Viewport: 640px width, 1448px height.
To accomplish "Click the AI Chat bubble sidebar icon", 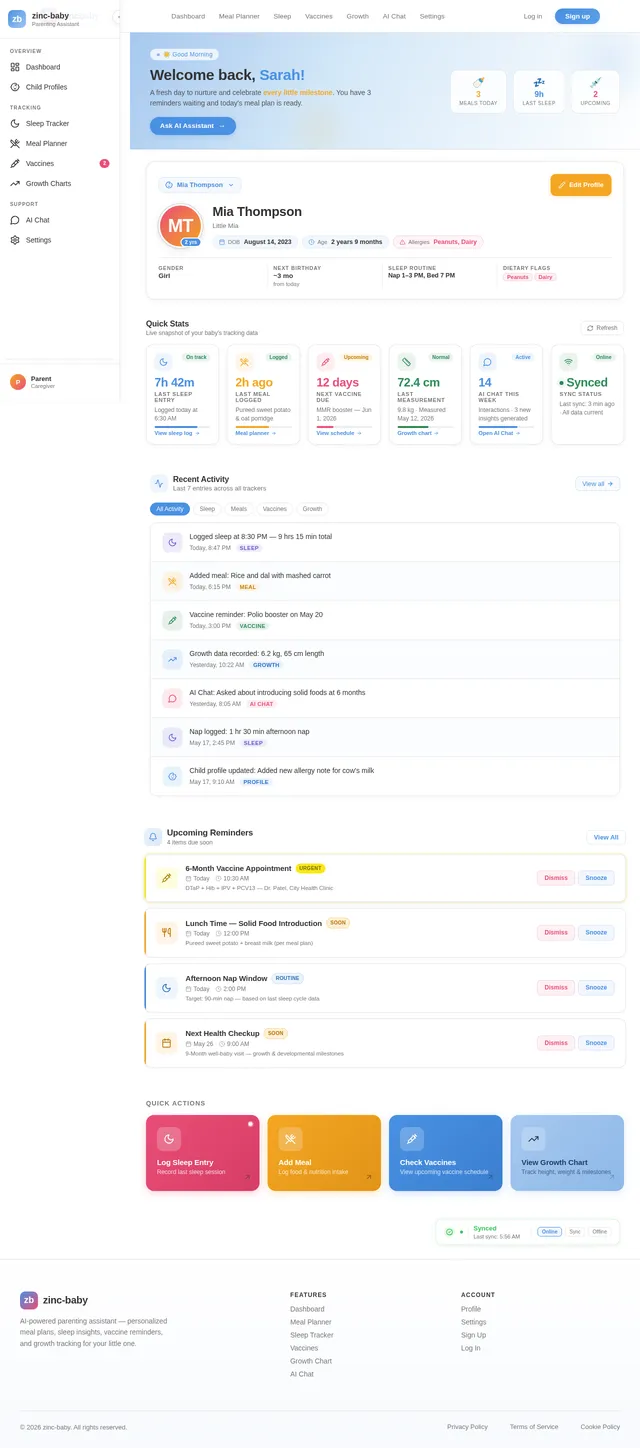I will coord(15,220).
